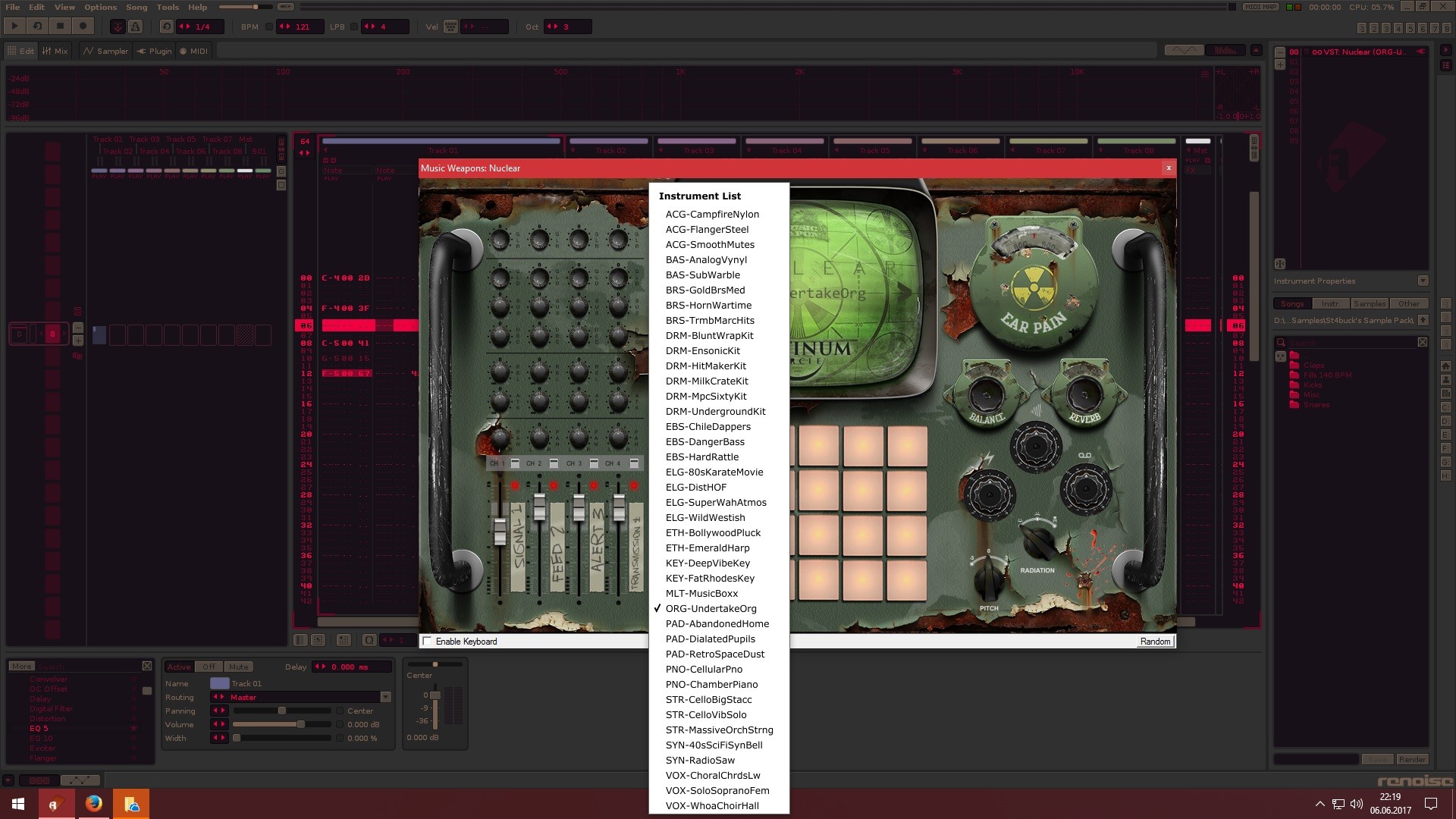Open the Windows Start menu

pos(18,804)
